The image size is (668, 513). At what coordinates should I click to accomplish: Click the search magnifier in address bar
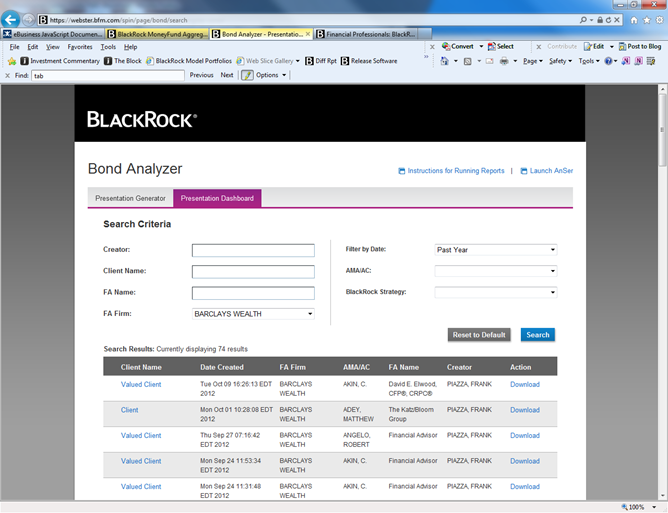(x=583, y=20)
